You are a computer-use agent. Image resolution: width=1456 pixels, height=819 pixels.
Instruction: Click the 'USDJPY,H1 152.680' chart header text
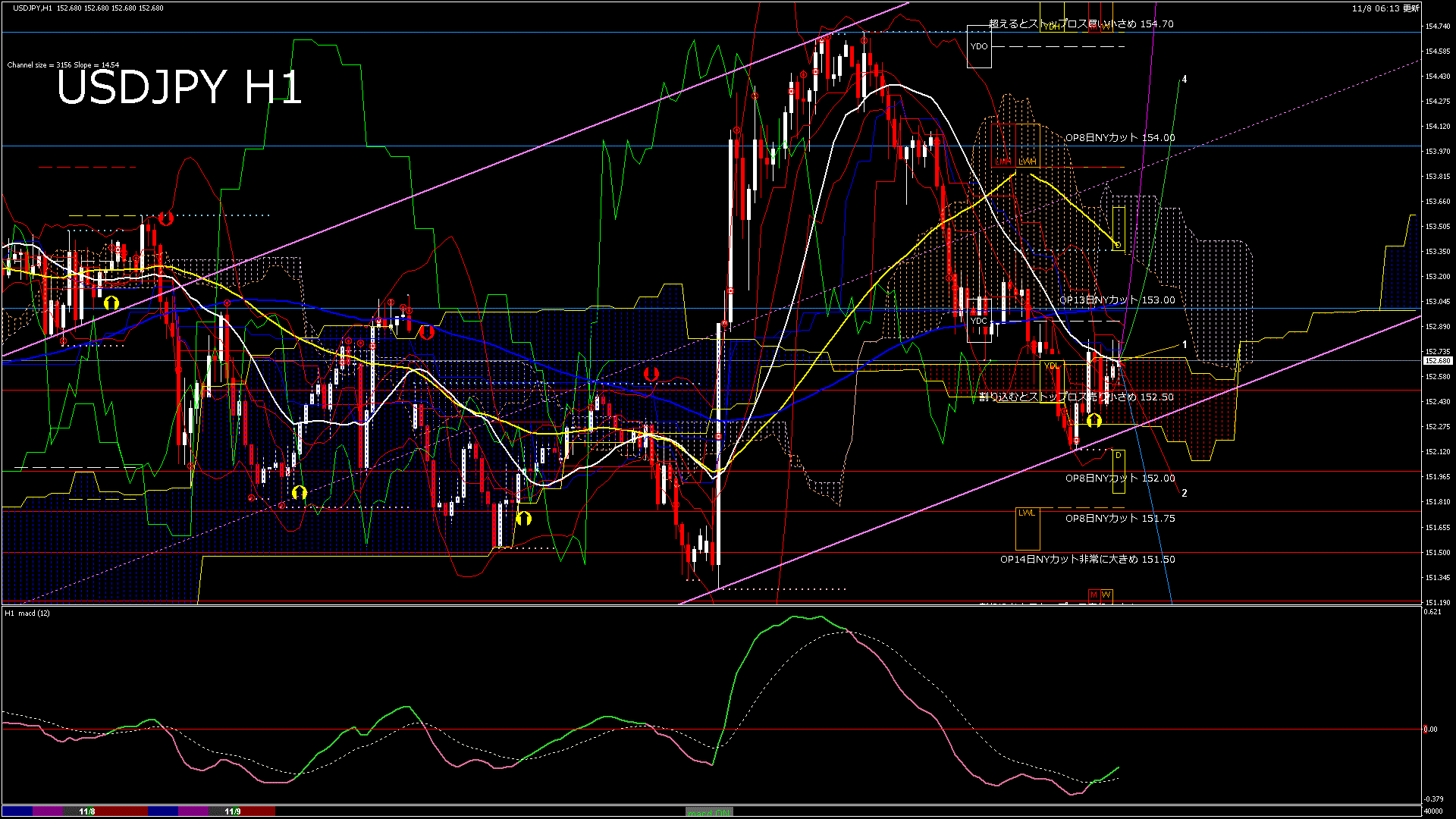click(88, 8)
